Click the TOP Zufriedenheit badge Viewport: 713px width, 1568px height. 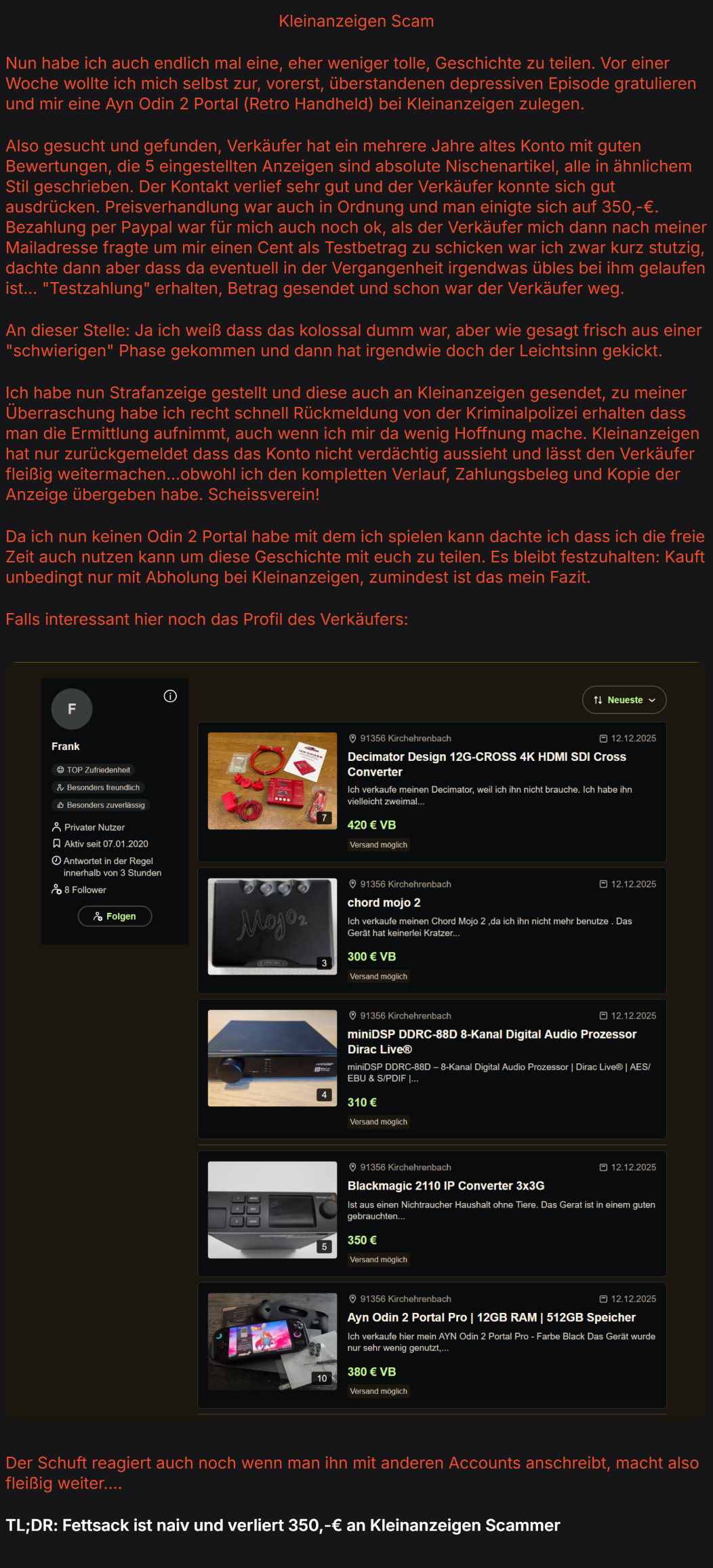[x=93, y=770]
